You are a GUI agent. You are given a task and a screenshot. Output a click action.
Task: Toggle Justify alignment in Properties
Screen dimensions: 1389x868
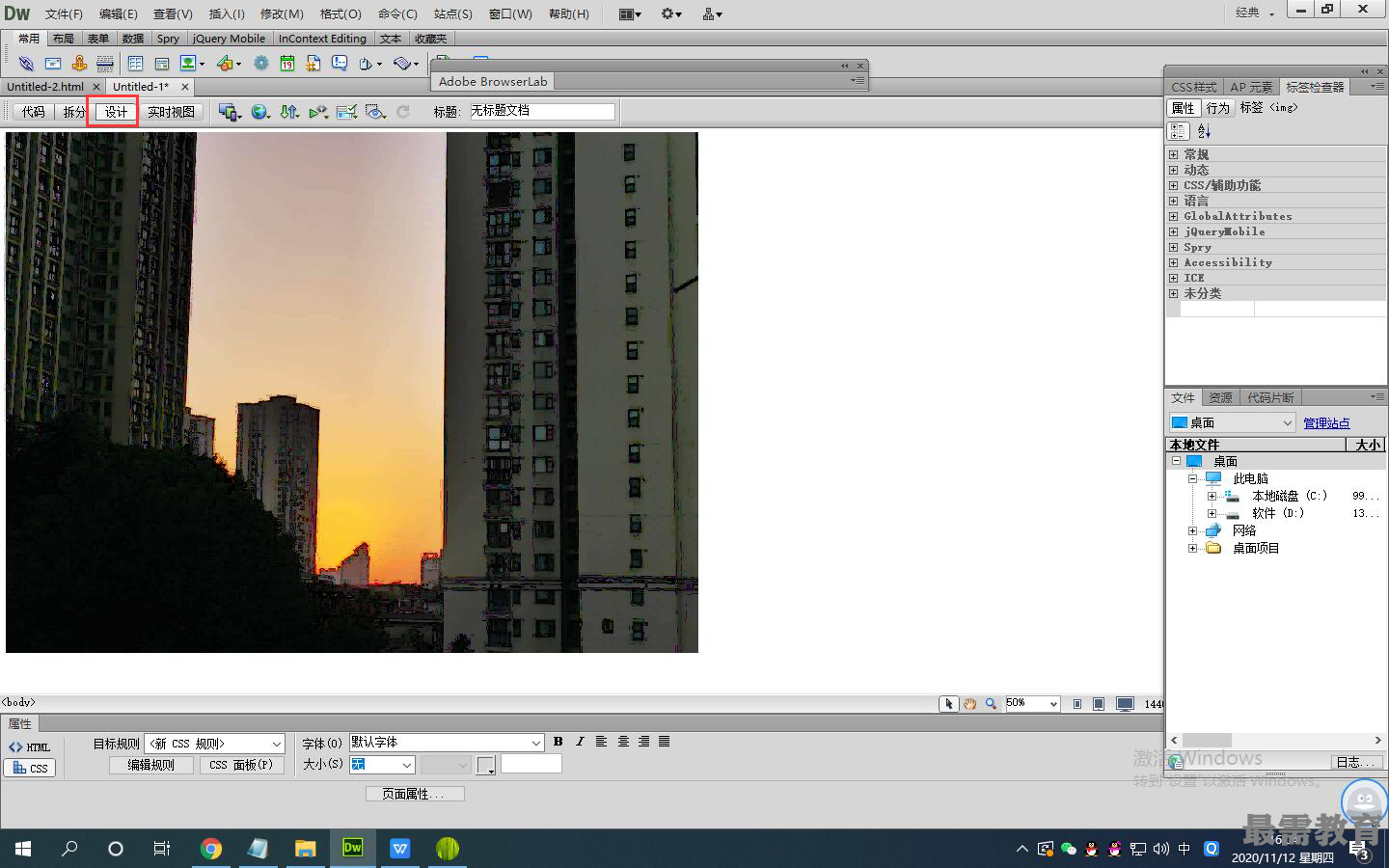pos(664,742)
